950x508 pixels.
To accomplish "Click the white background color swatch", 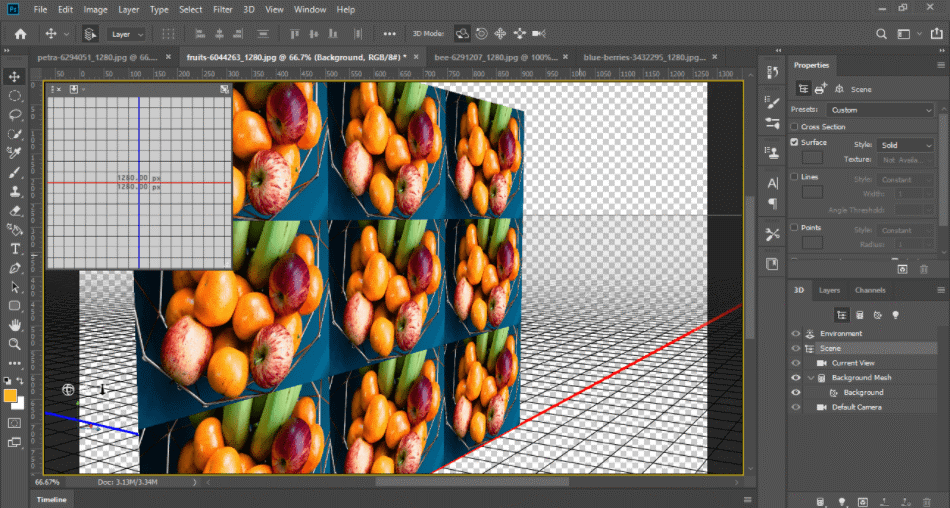I will pyautogui.click(x=21, y=404).
